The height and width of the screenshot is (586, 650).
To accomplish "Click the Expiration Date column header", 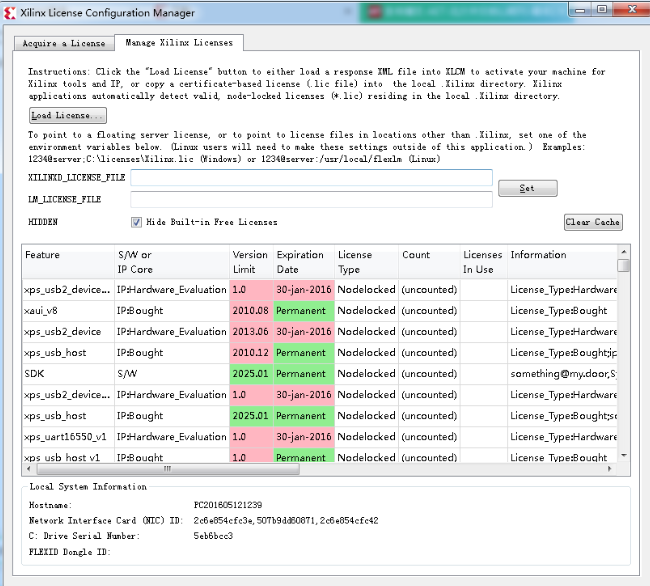I will (x=302, y=260).
